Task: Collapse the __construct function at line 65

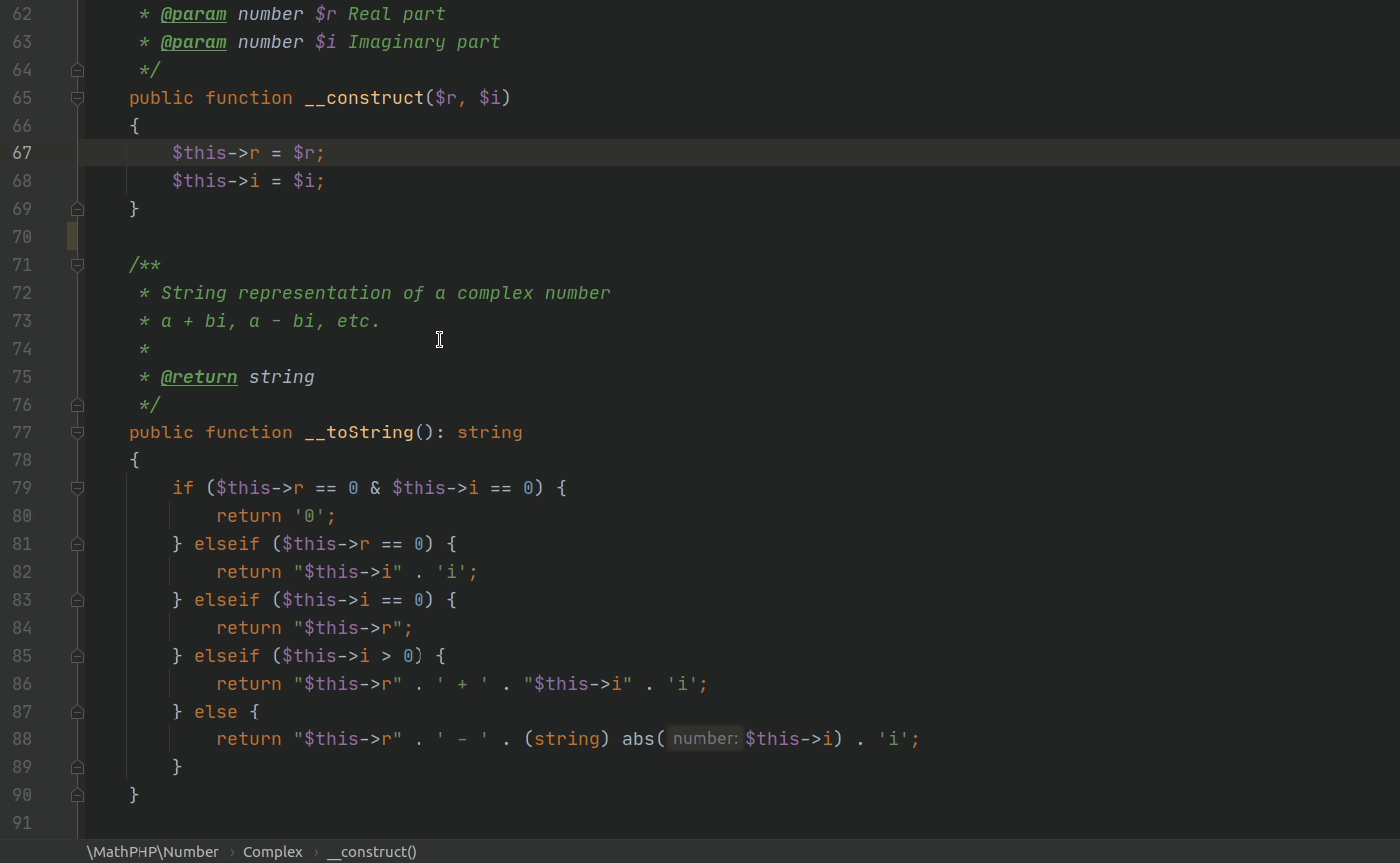Action: [x=77, y=98]
